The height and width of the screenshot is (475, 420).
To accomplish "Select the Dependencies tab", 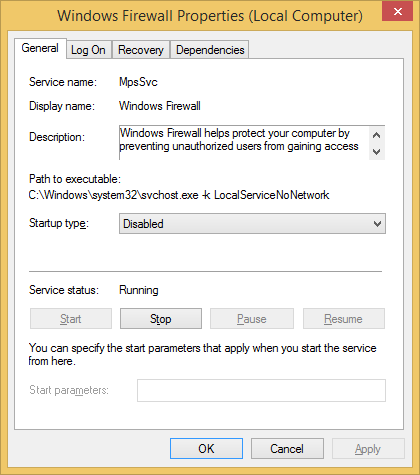I will pos(210,50).
